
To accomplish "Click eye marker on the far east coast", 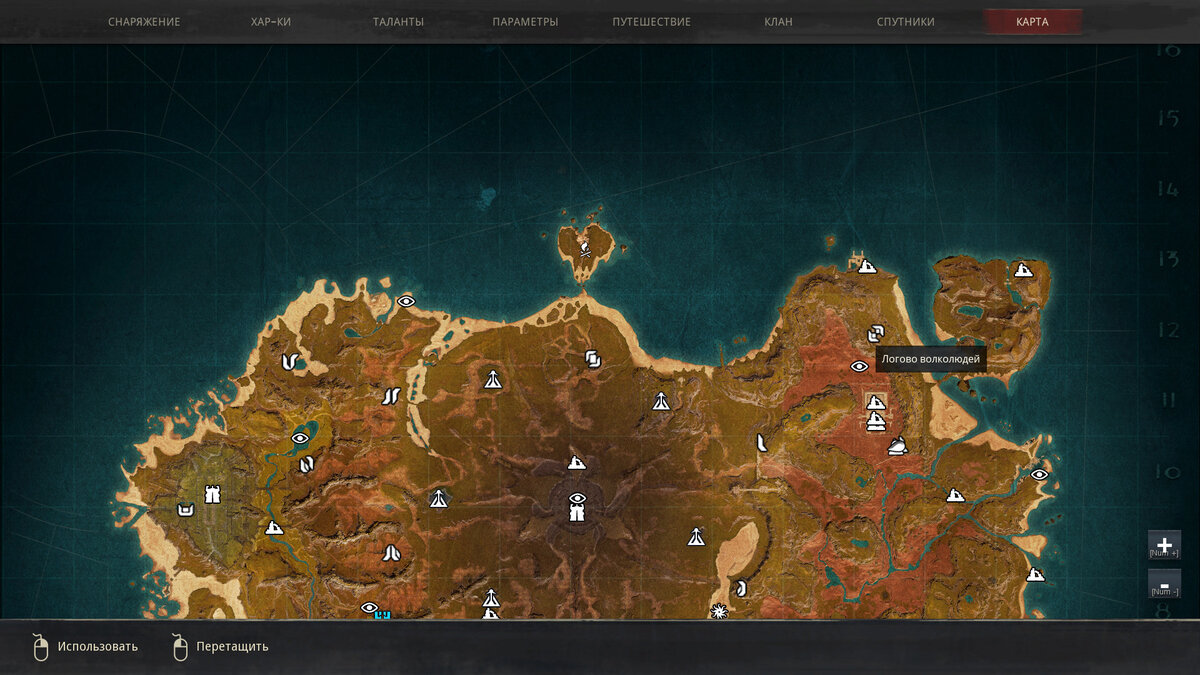I will tap(1039, 474).
